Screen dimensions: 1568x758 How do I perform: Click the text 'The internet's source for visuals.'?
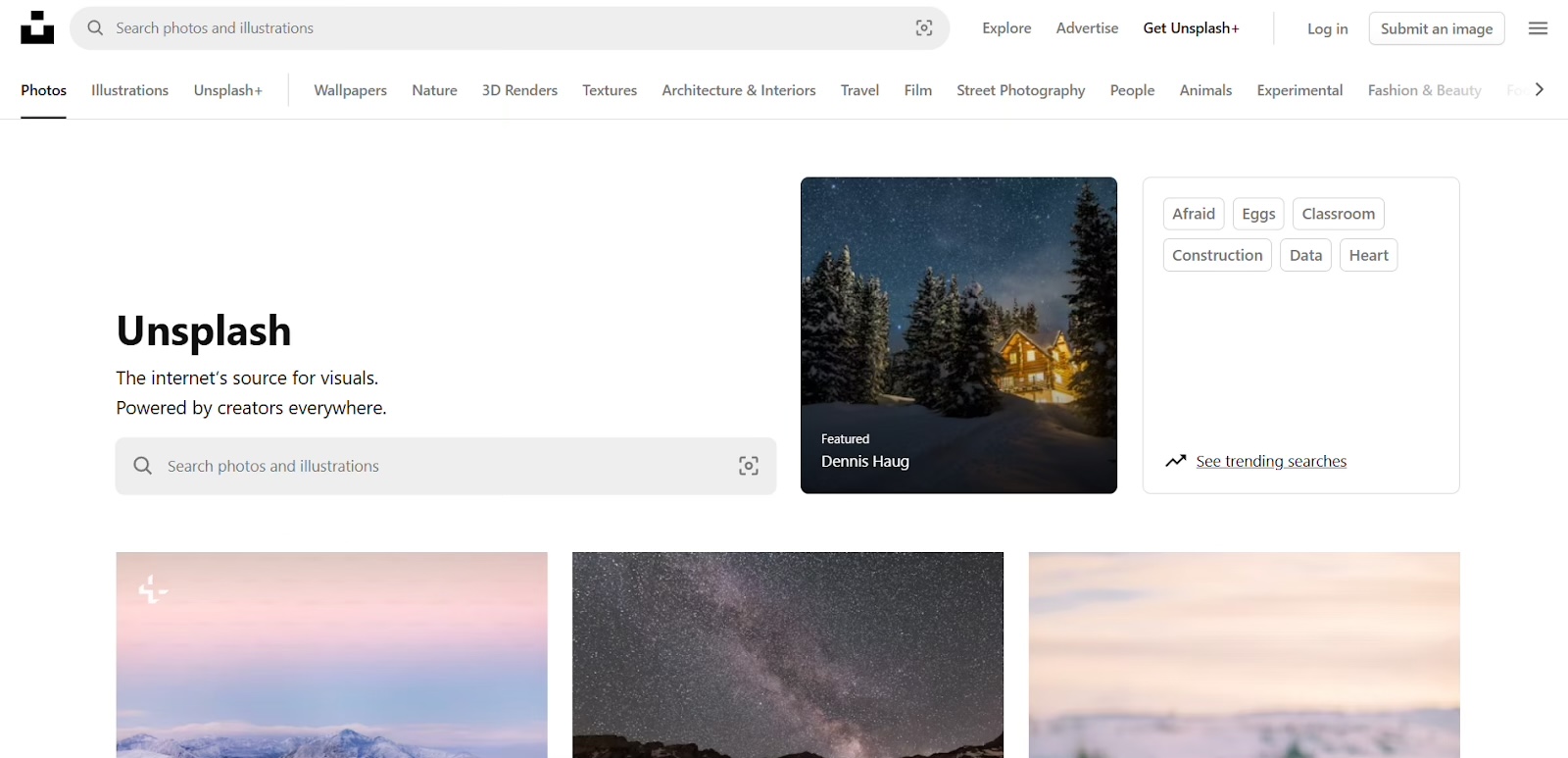point(247,378)
